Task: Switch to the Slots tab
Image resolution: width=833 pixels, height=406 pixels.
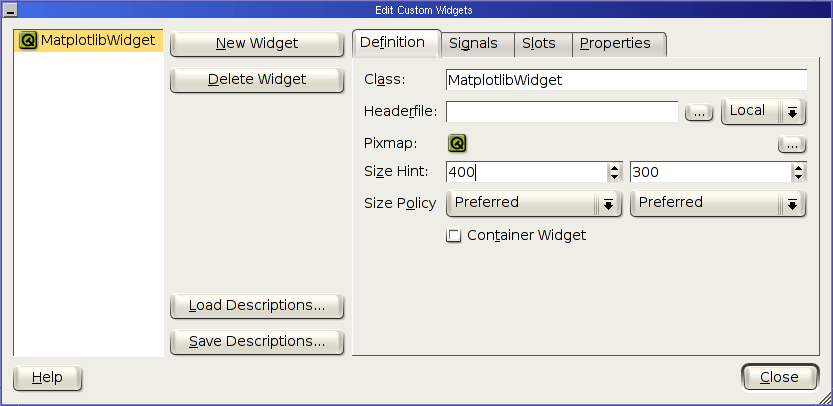Action: tap(539, 44)
